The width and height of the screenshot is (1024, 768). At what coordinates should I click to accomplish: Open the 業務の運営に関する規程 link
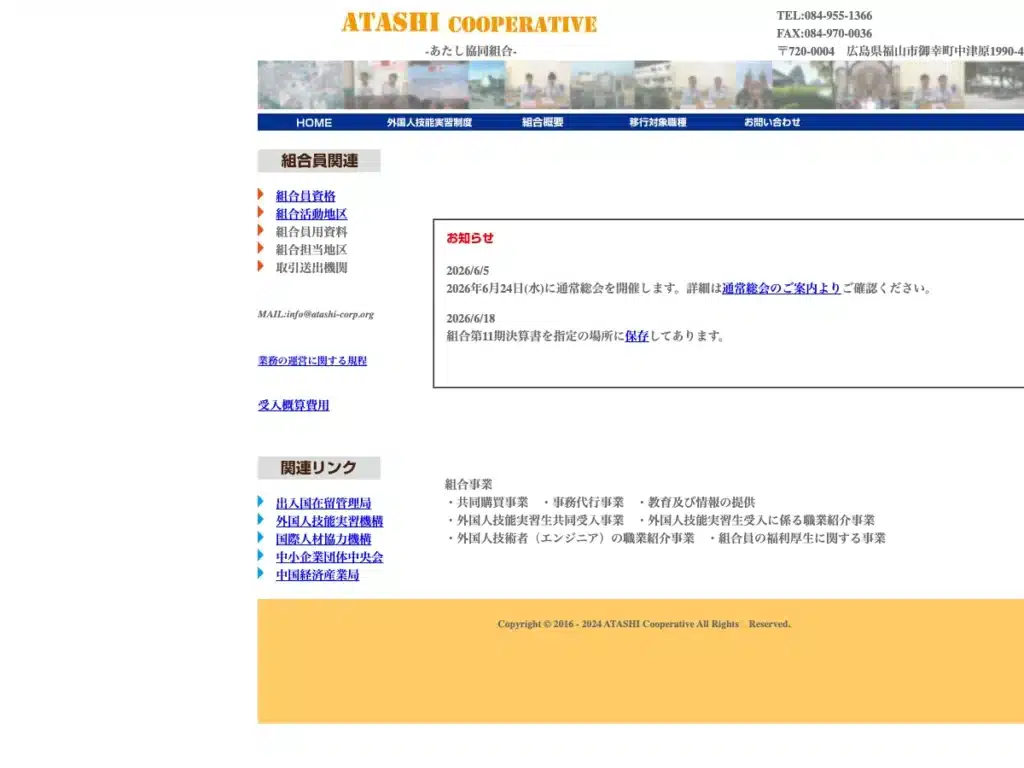tap(312, 360)
